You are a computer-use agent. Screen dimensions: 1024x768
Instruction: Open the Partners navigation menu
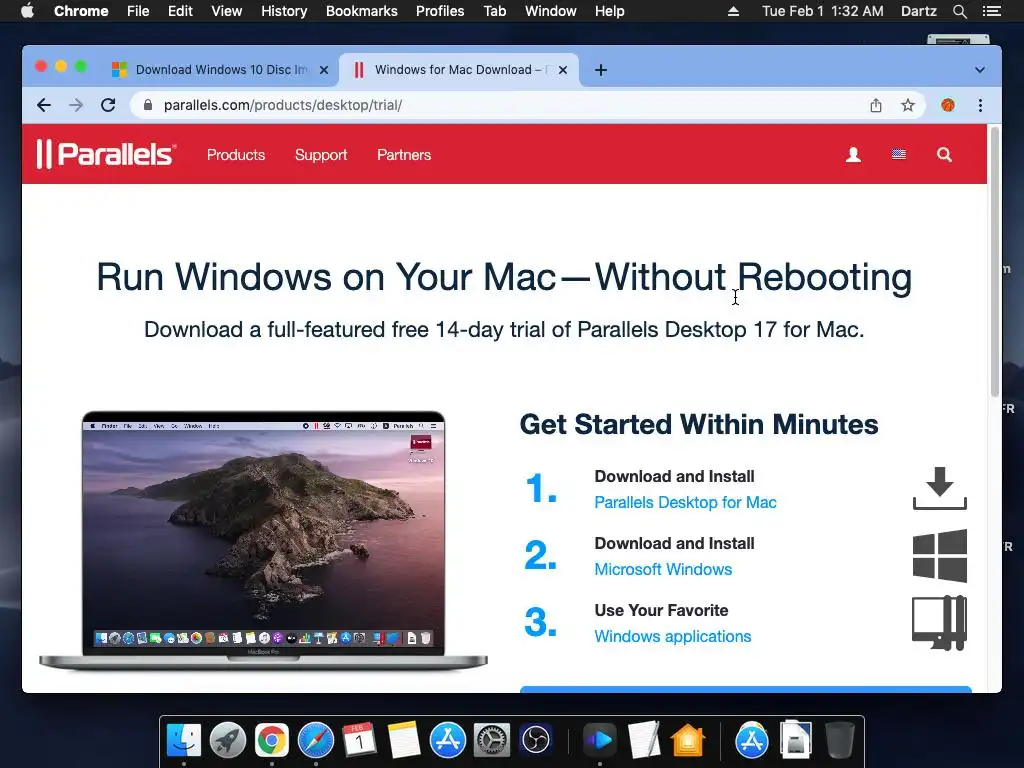coord(404,155)
